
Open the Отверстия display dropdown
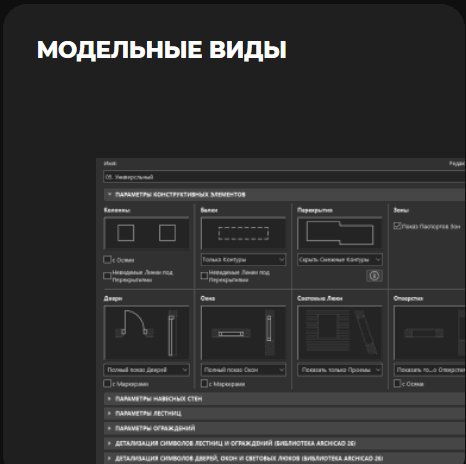coord(430,370)
